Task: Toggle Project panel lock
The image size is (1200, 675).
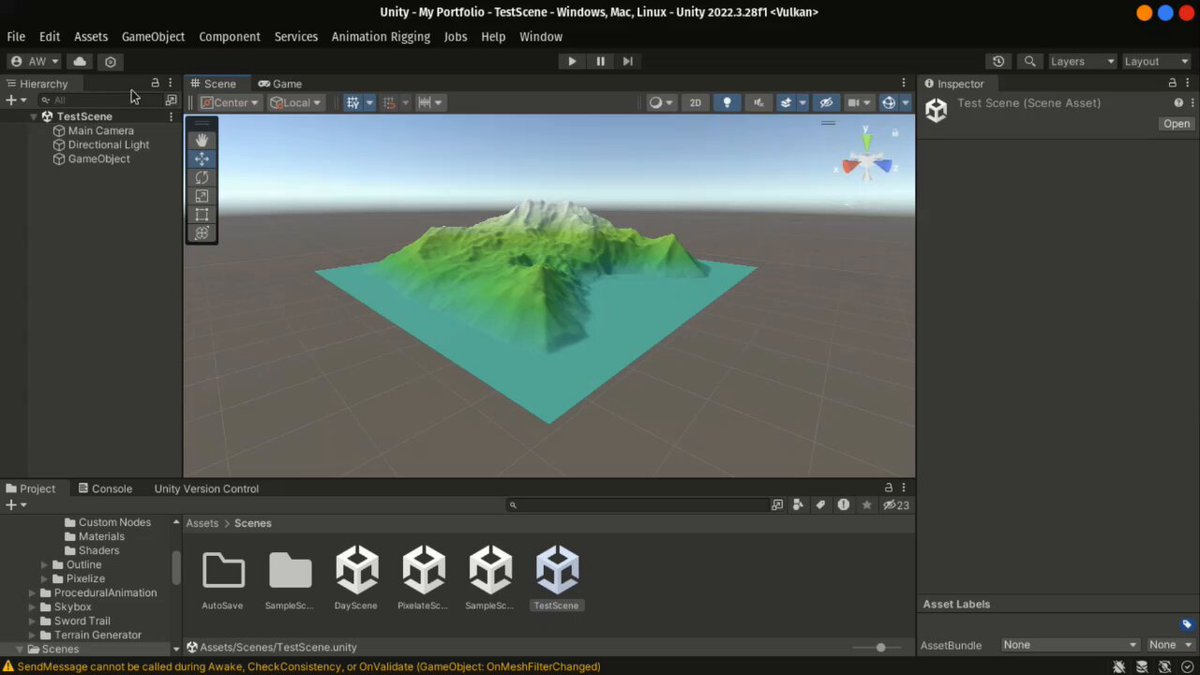Action: tap(889, 489)
